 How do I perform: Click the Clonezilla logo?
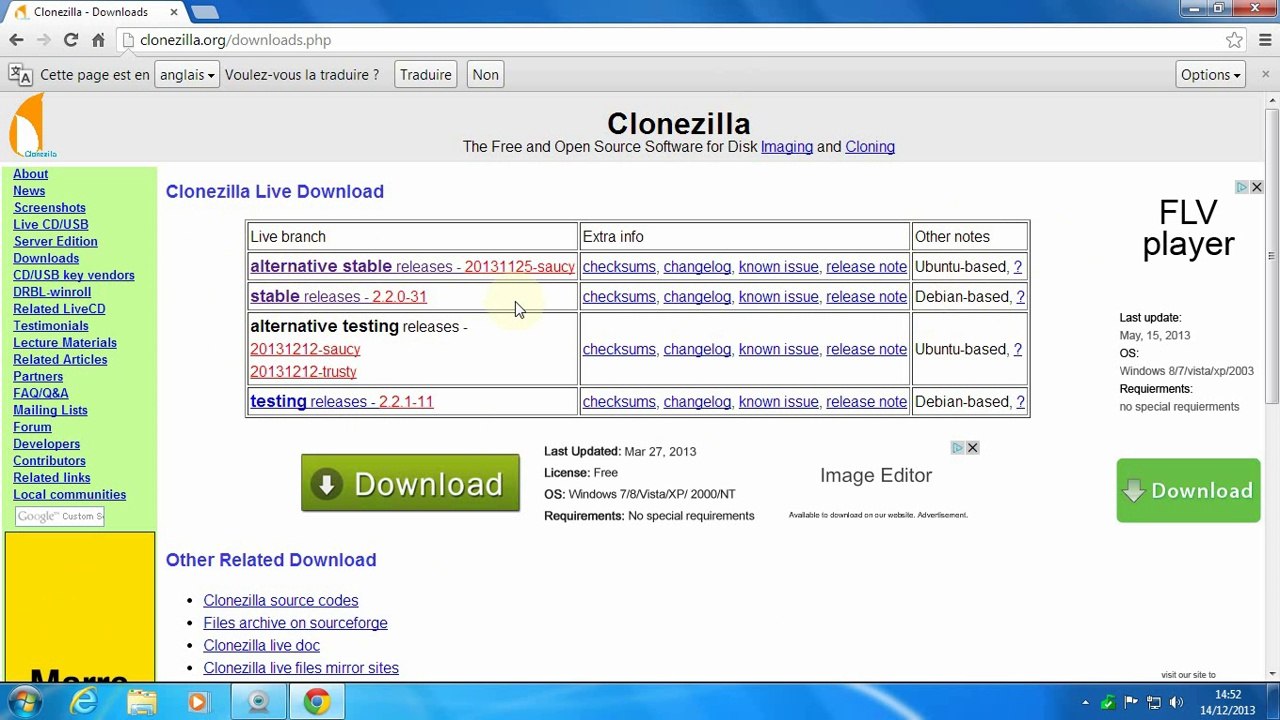pyautogui.click(x=31, y=126)
